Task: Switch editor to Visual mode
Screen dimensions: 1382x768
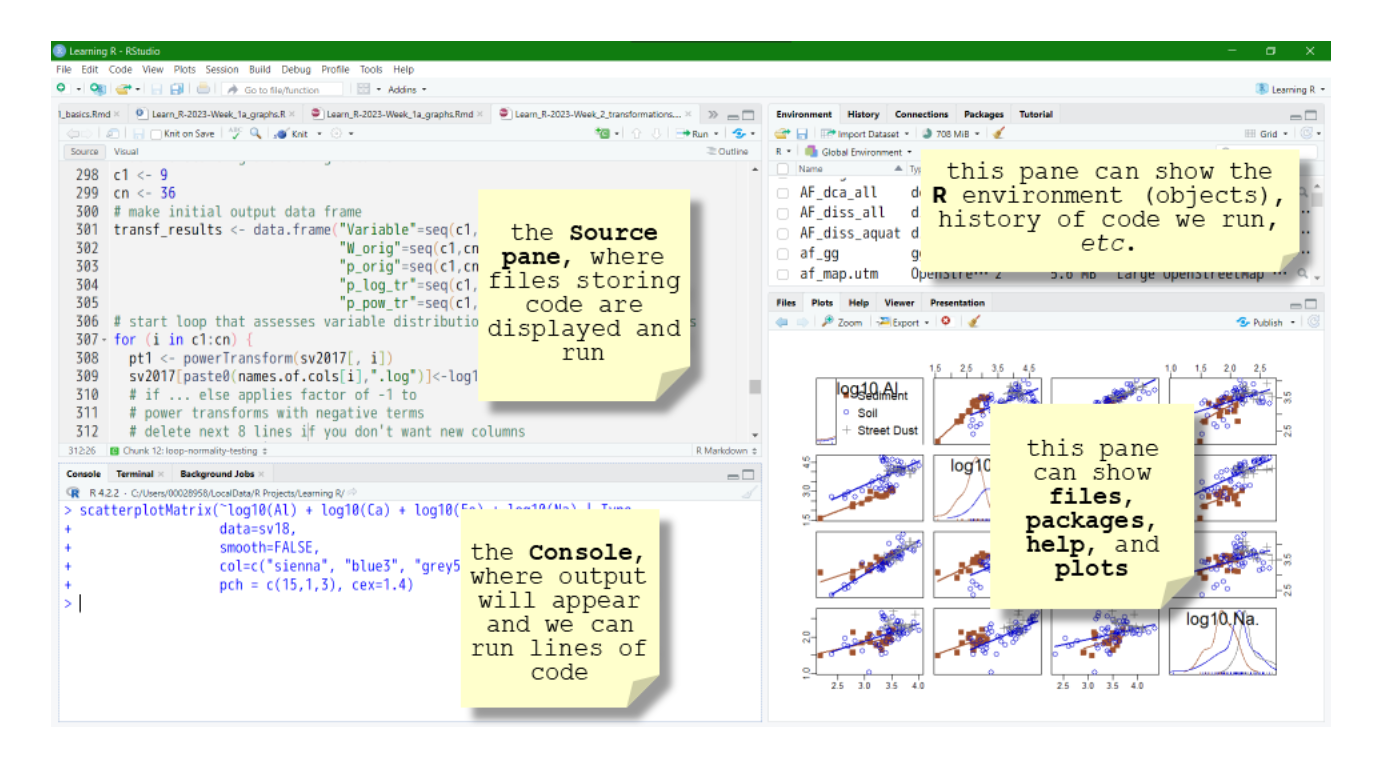Action: (126, 152)
